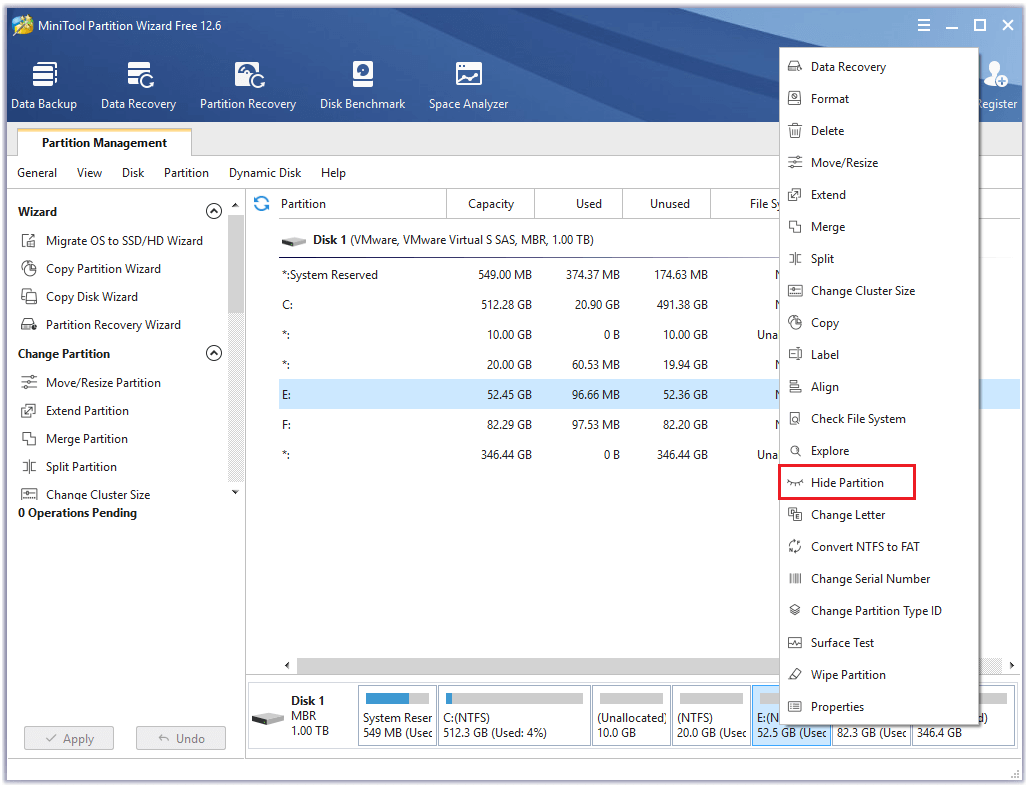Choose Surface Test in context menu

point(878,643)
